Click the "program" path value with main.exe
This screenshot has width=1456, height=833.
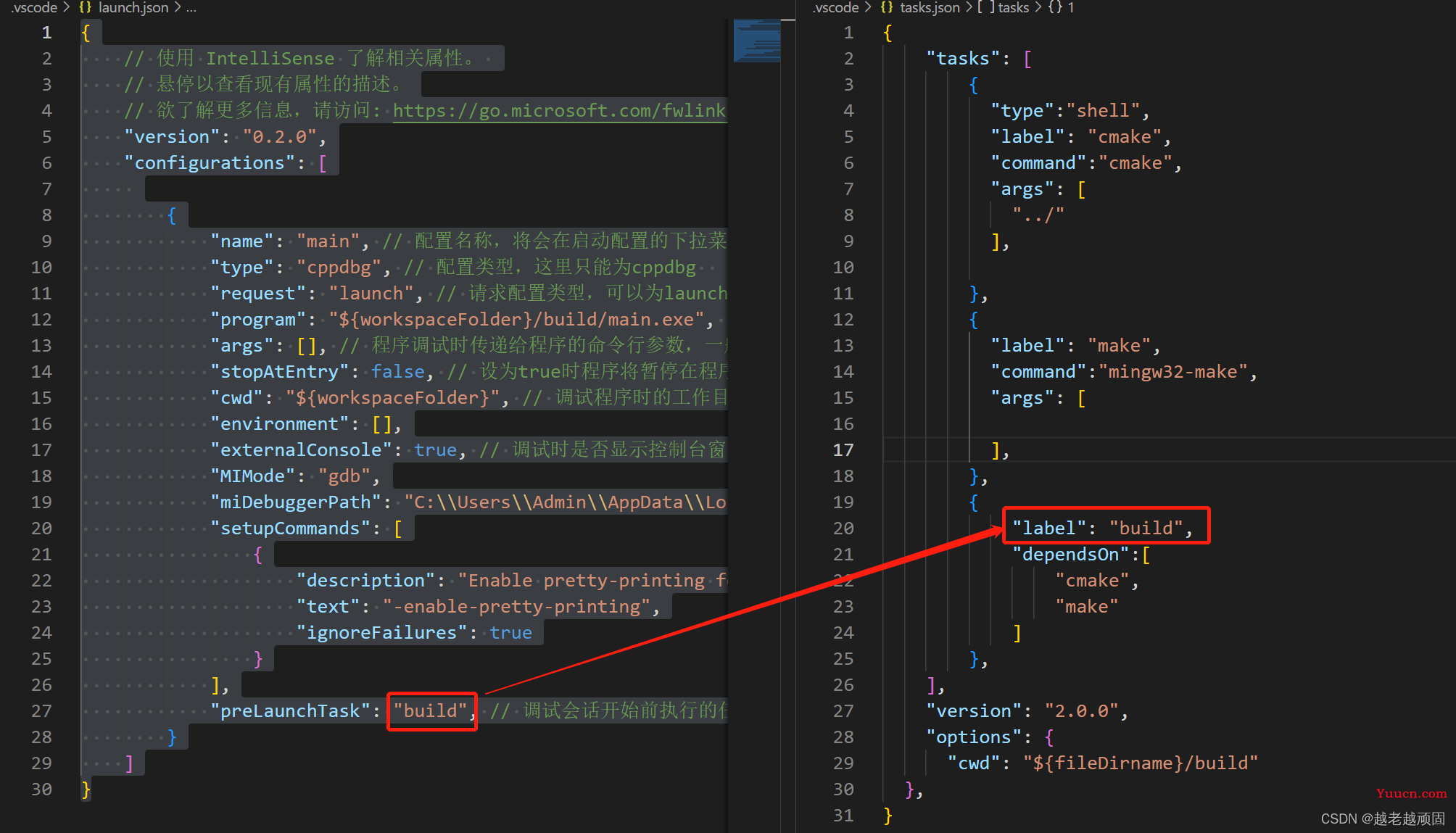click(x=516, y=319)
